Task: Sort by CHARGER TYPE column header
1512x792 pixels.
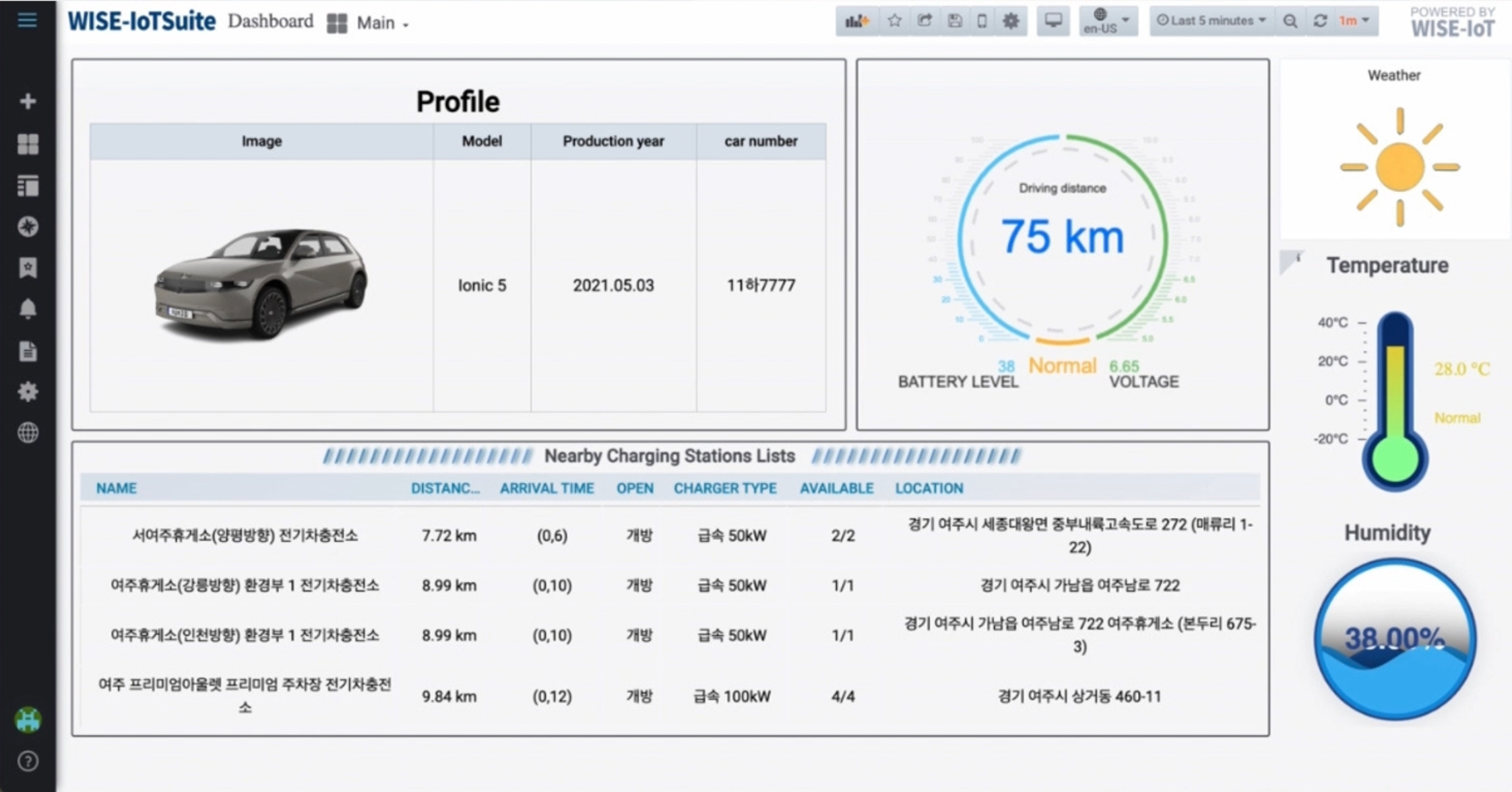Action: (x=725, y=488)
